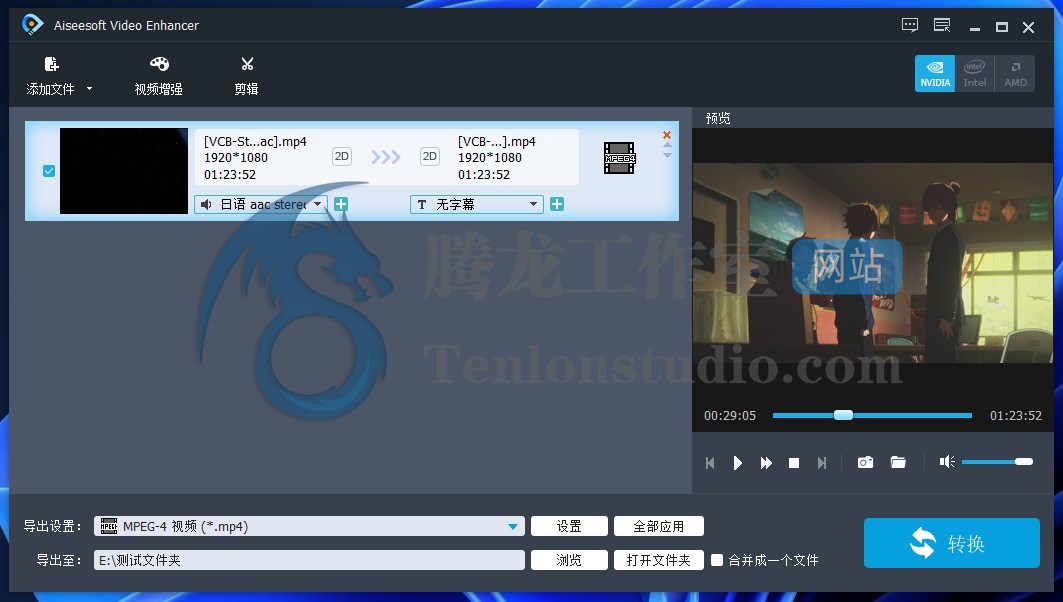Click output filename [VCB-...].mp4
This screenshot has height=602, width=1063.
pos(496,141)
